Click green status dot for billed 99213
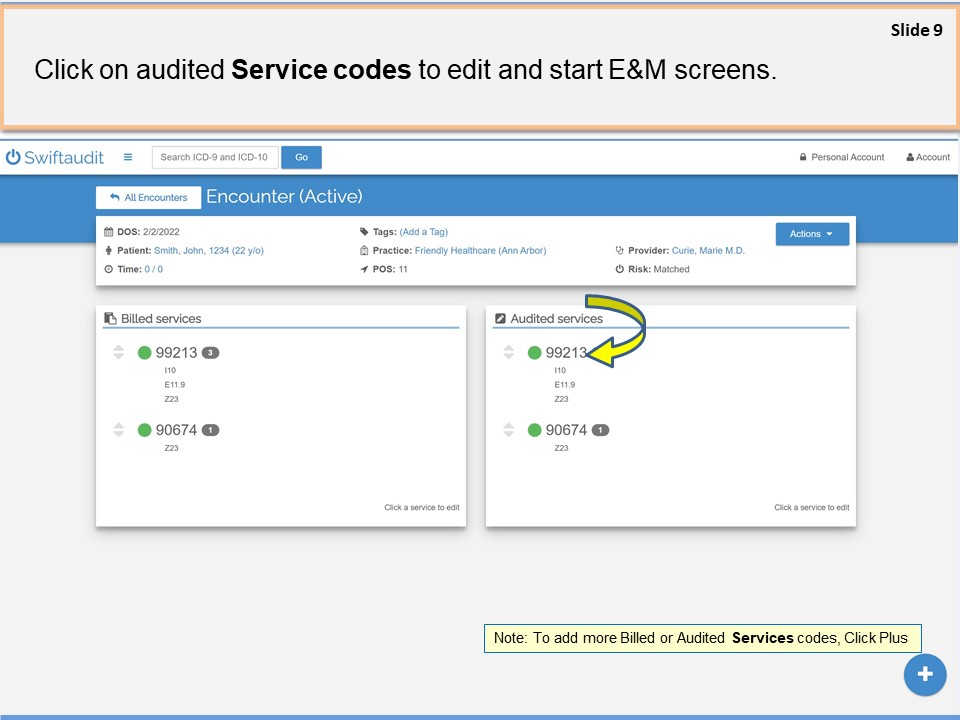The width and height of the screenshot is (960, 720). coord(144,352)
